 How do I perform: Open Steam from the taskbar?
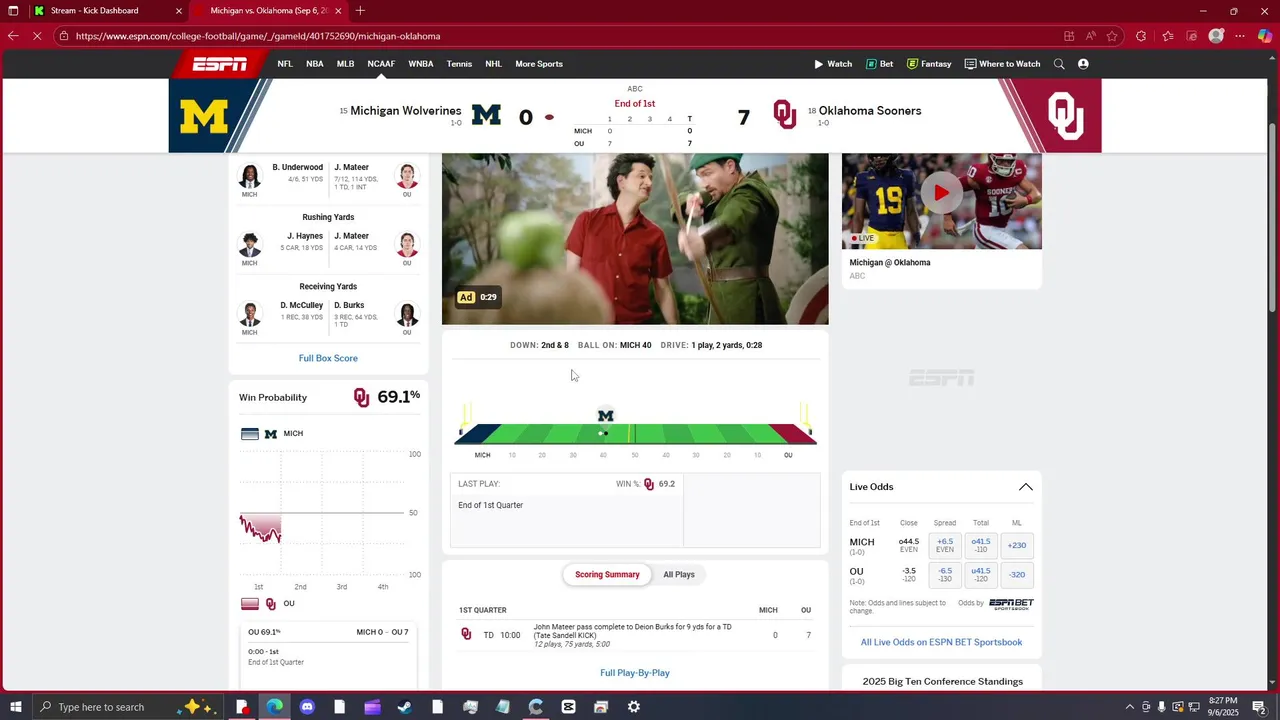pos(404,707)
